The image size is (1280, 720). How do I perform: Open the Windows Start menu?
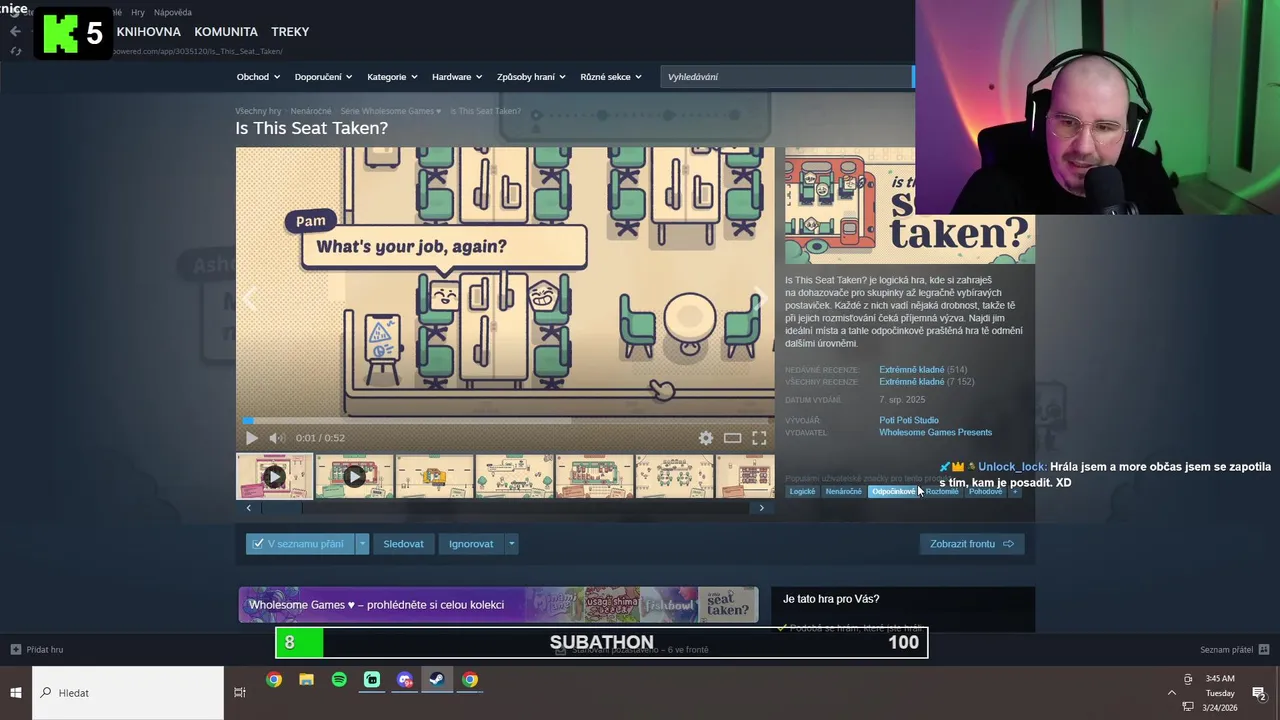[x=16, y=693]
